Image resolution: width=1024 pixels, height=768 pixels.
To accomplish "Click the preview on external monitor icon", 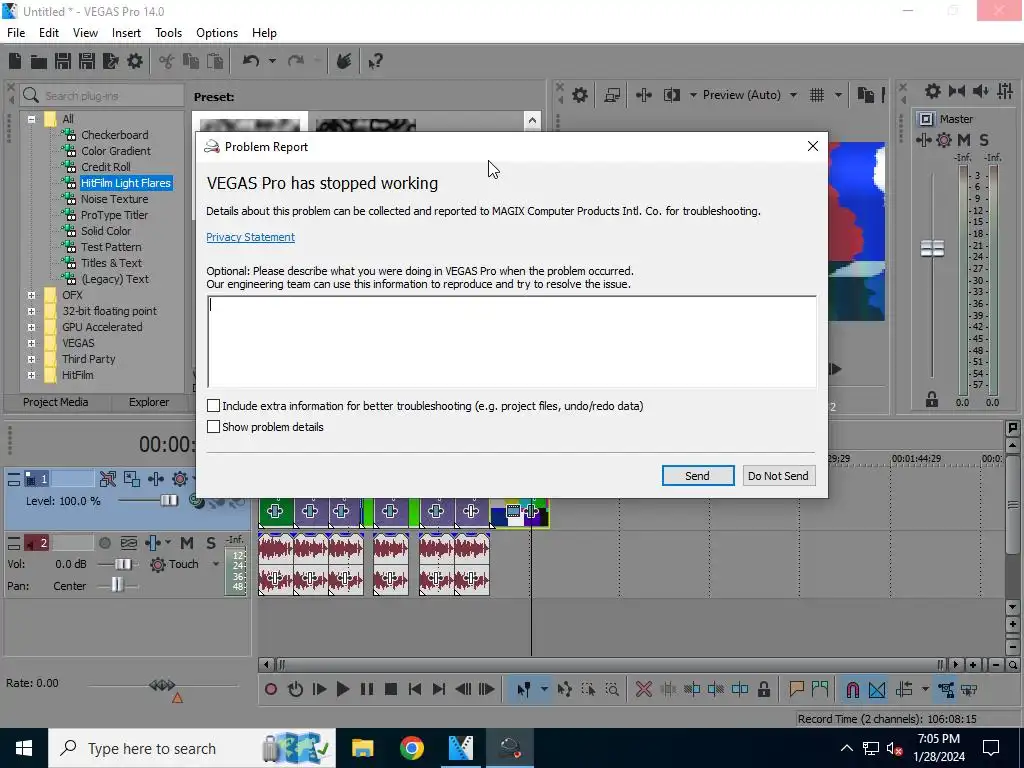I will tap(612, 95).
